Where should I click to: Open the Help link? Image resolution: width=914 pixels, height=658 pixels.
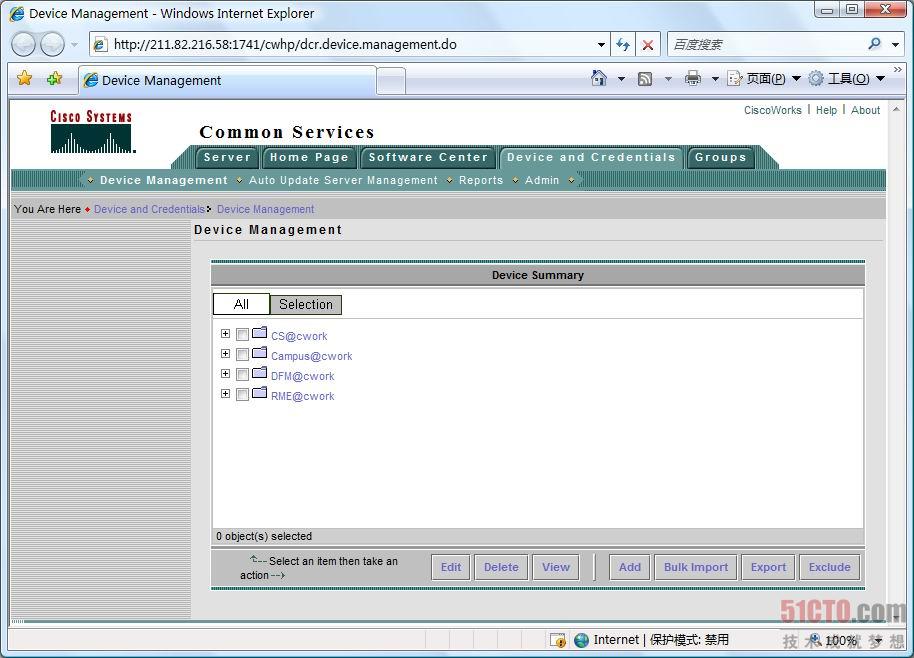click(827, 110)
